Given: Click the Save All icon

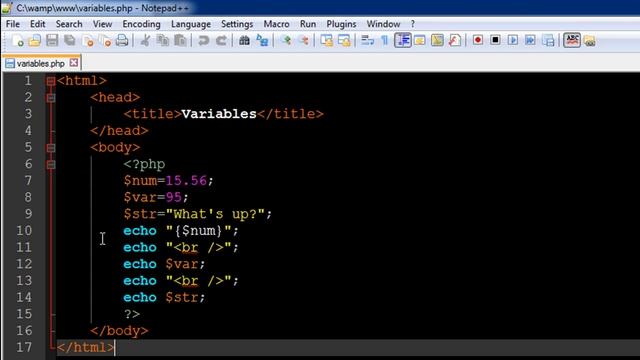Looking at the screenshot, I should pos(70,40).
